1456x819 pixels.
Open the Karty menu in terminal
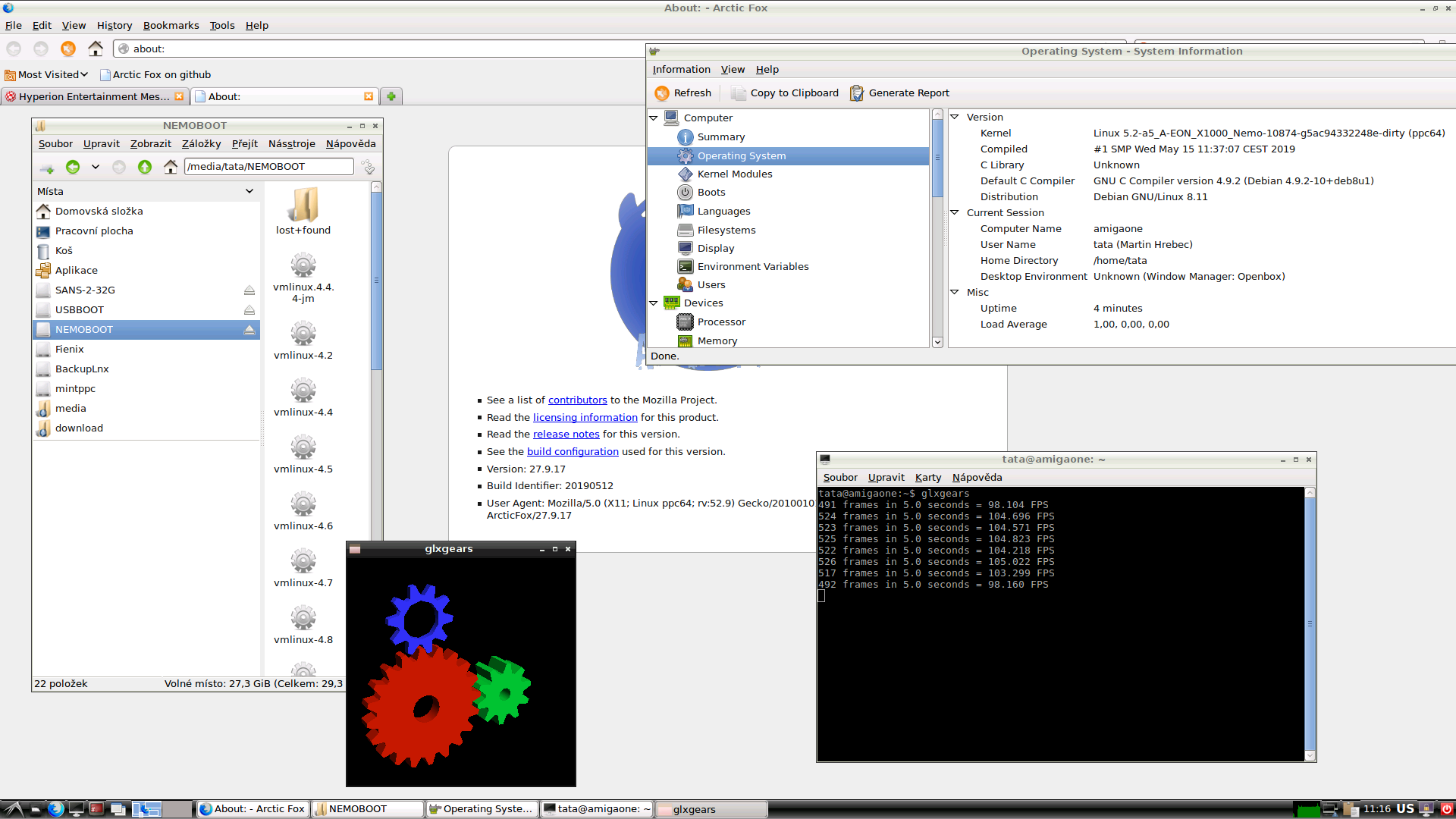(927, 478)
